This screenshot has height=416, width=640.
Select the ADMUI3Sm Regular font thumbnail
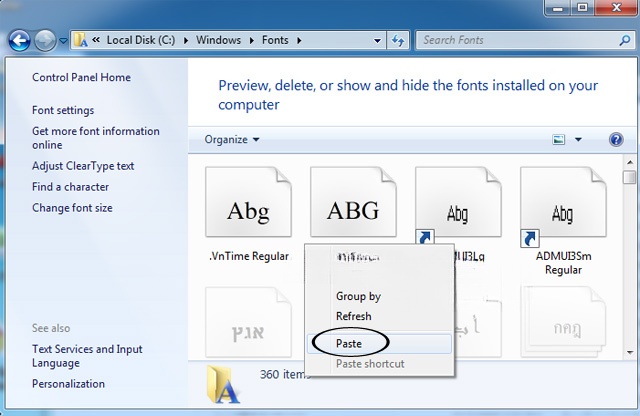click(563, 202)
